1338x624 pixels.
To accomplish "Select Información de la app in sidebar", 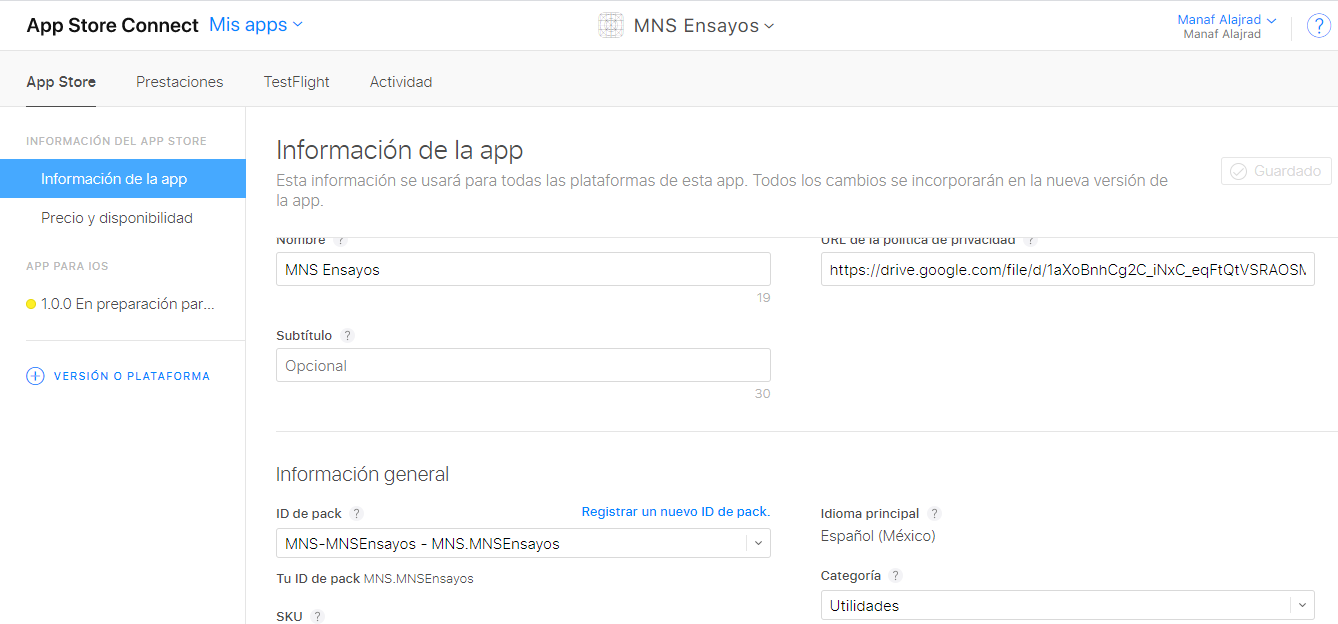I will [123, 179].
